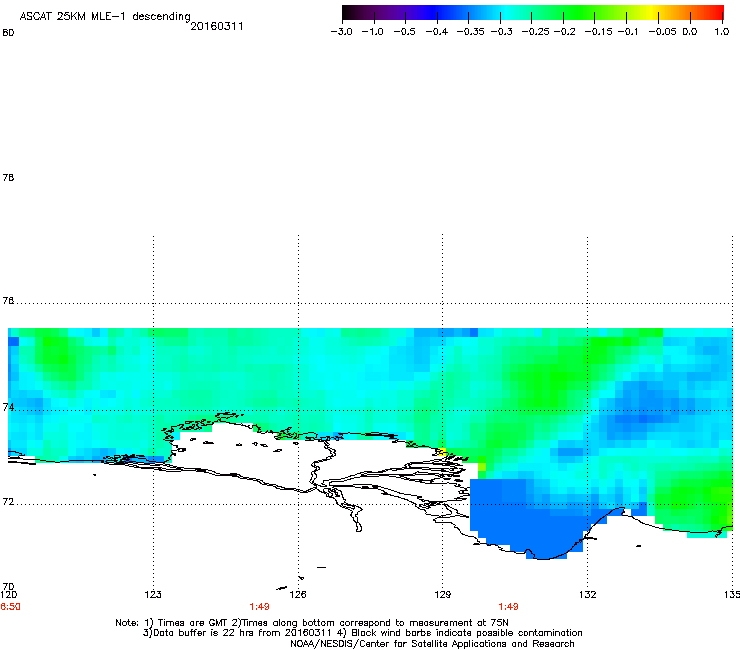Click the NOAA/NESDIS credit line
Image resolution: width=740 pixels, height=650 pixels.
tap(432, 644)
